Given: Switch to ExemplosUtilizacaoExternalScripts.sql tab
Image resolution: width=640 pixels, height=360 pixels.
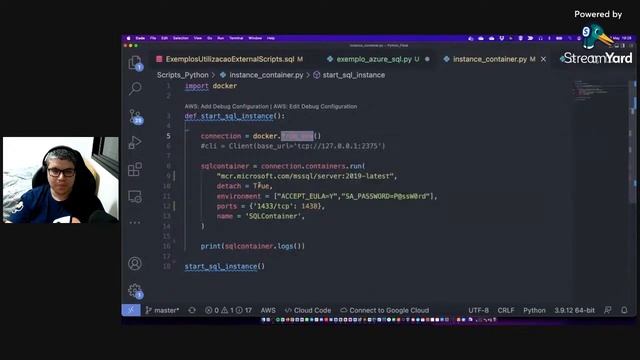Looking at the screenshot, I should point(230,59).
